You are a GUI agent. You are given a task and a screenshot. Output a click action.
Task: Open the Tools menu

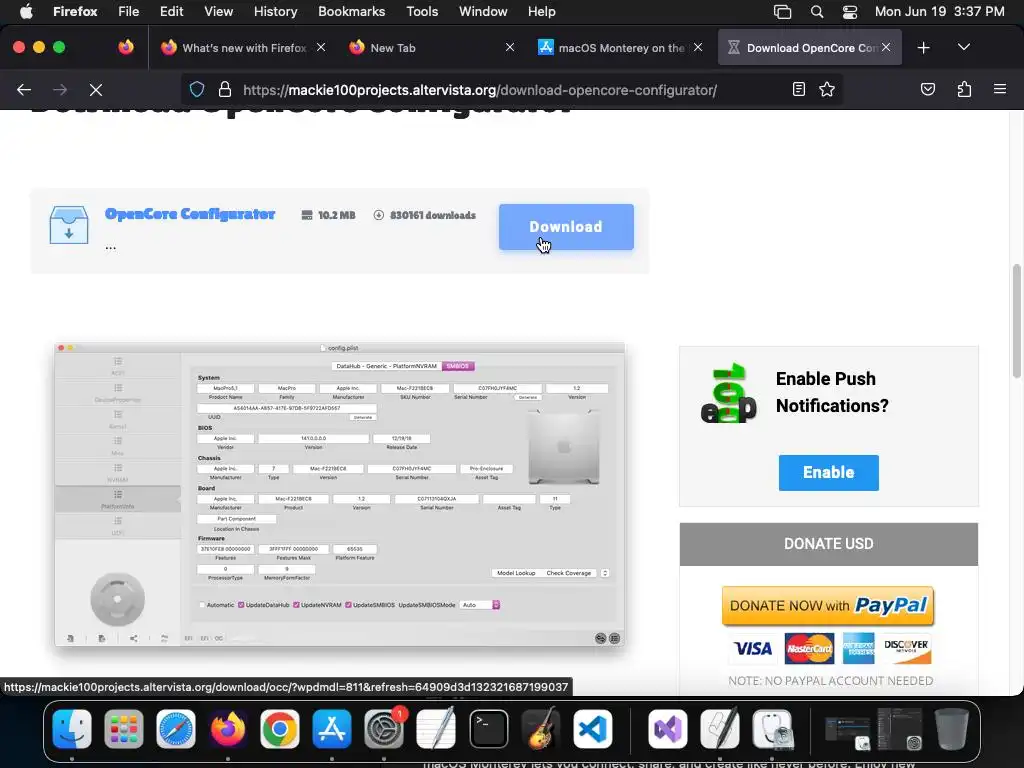(x=422, y=12)
